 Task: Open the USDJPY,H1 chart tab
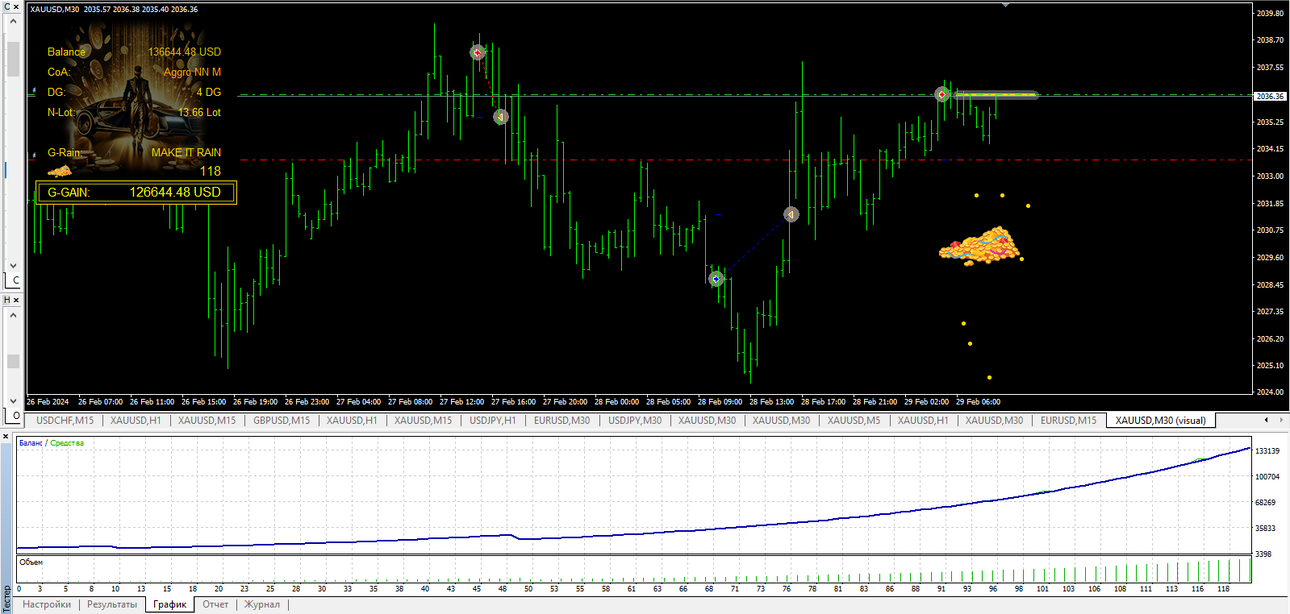[492, 421]
